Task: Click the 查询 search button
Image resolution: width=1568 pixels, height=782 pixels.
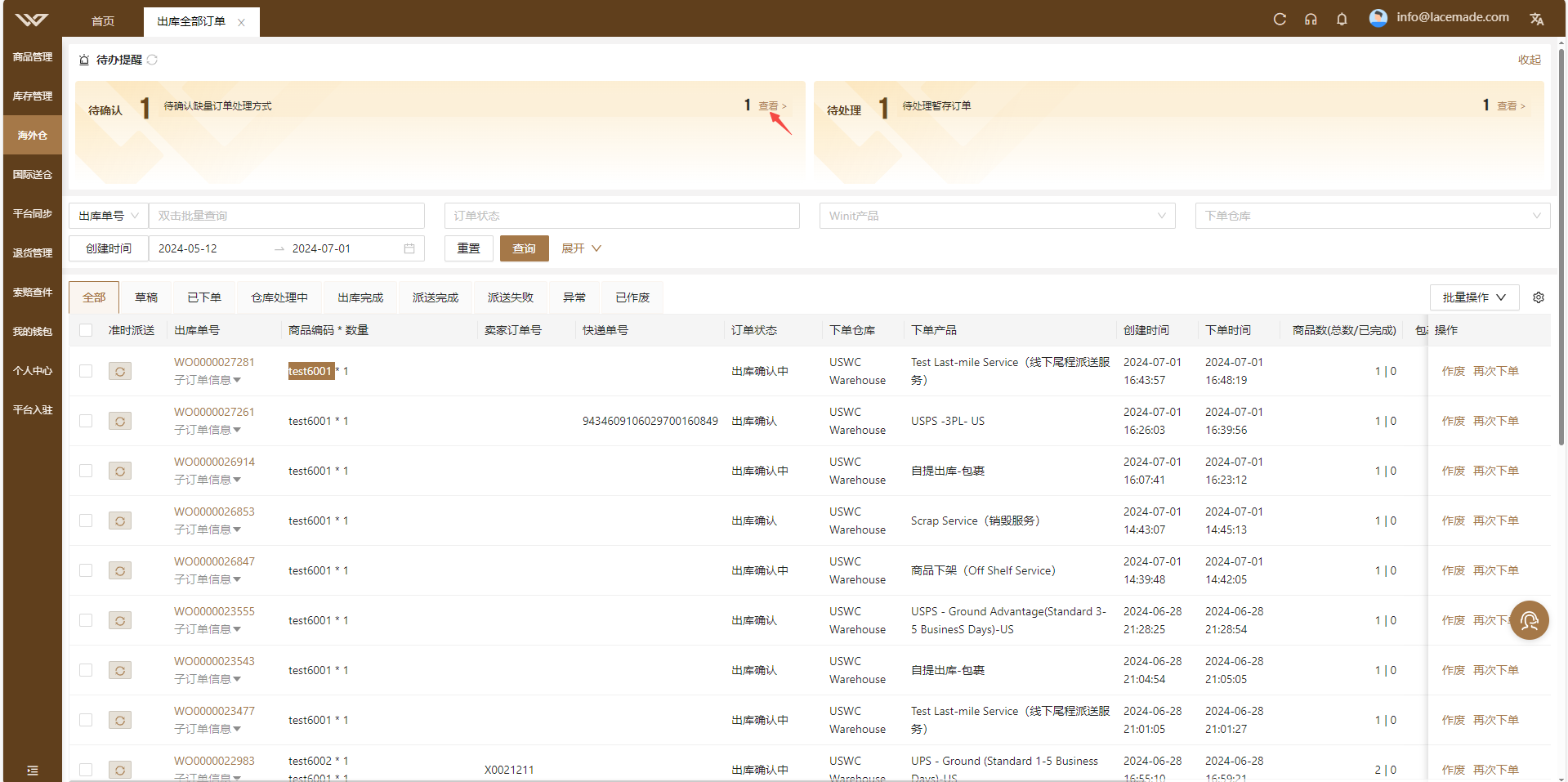Action: [x=525, y=248]
